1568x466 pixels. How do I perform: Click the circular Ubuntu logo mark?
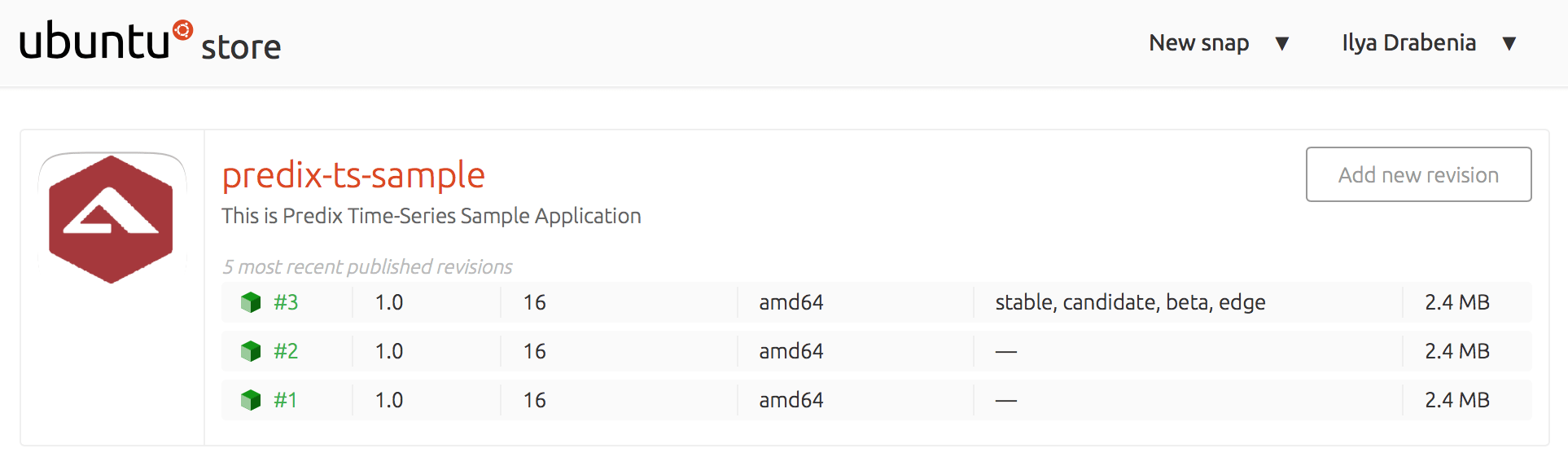point(183,30)
